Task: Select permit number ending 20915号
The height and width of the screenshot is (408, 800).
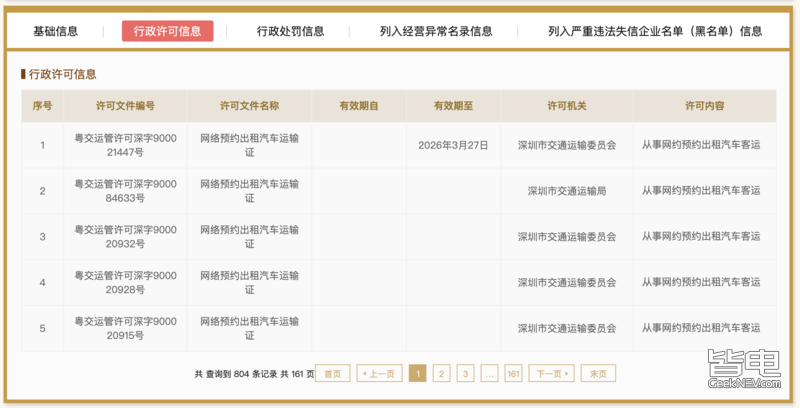Action: pos(126,328)
